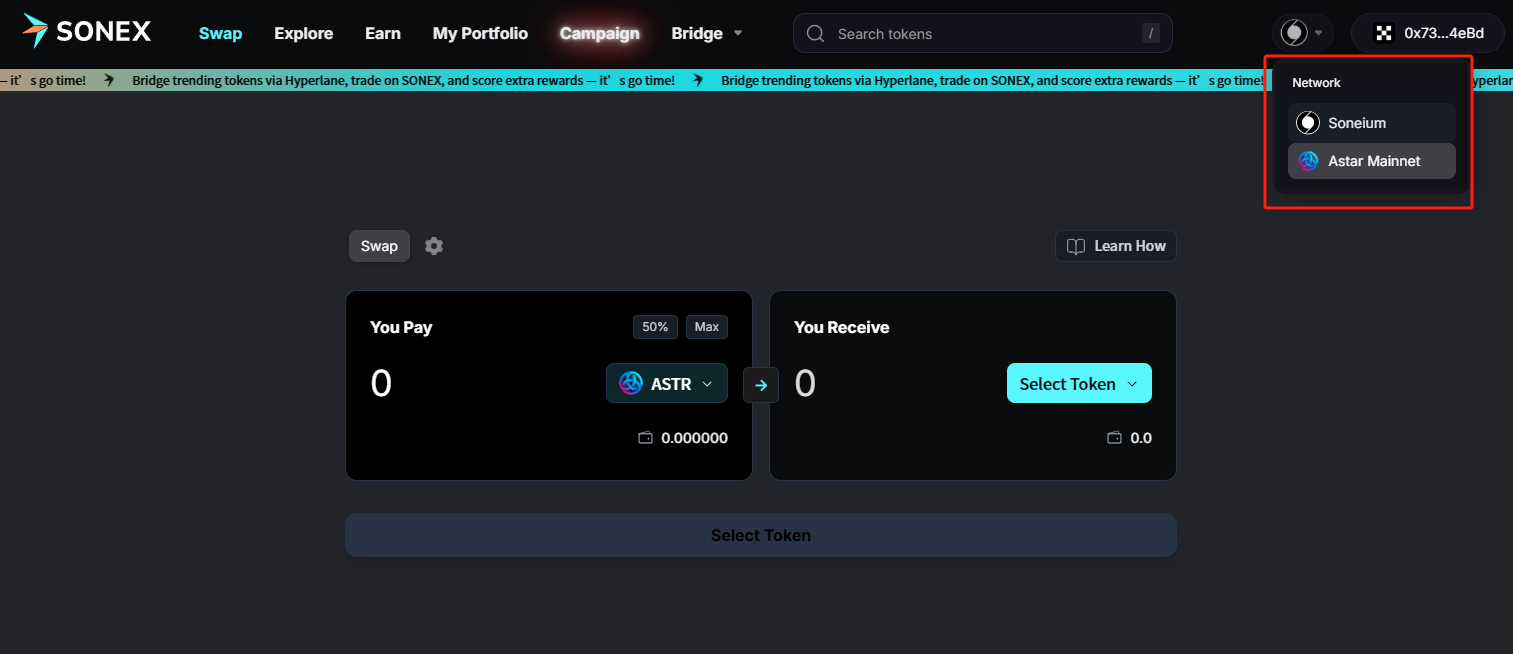Click the Network heading in the dropdown
This screenshot has width=1513, height=654.
tap(1316, 83)
